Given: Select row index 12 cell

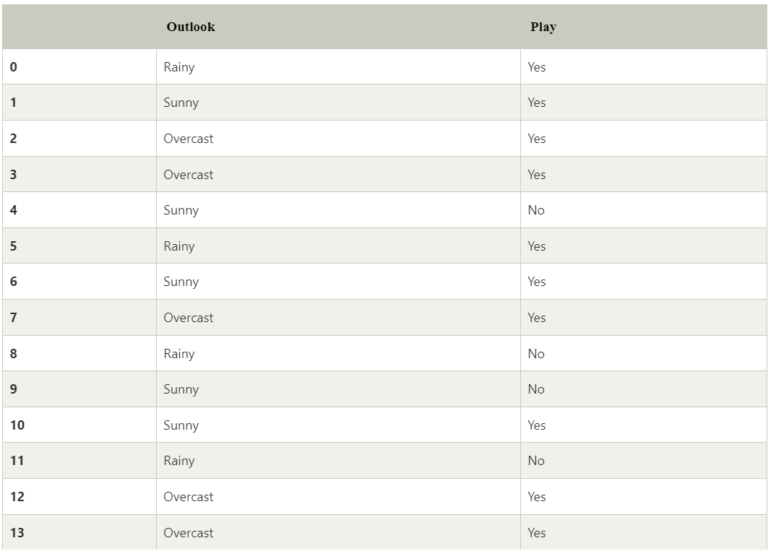Looking at the screenshot, I should click(17, 497).
